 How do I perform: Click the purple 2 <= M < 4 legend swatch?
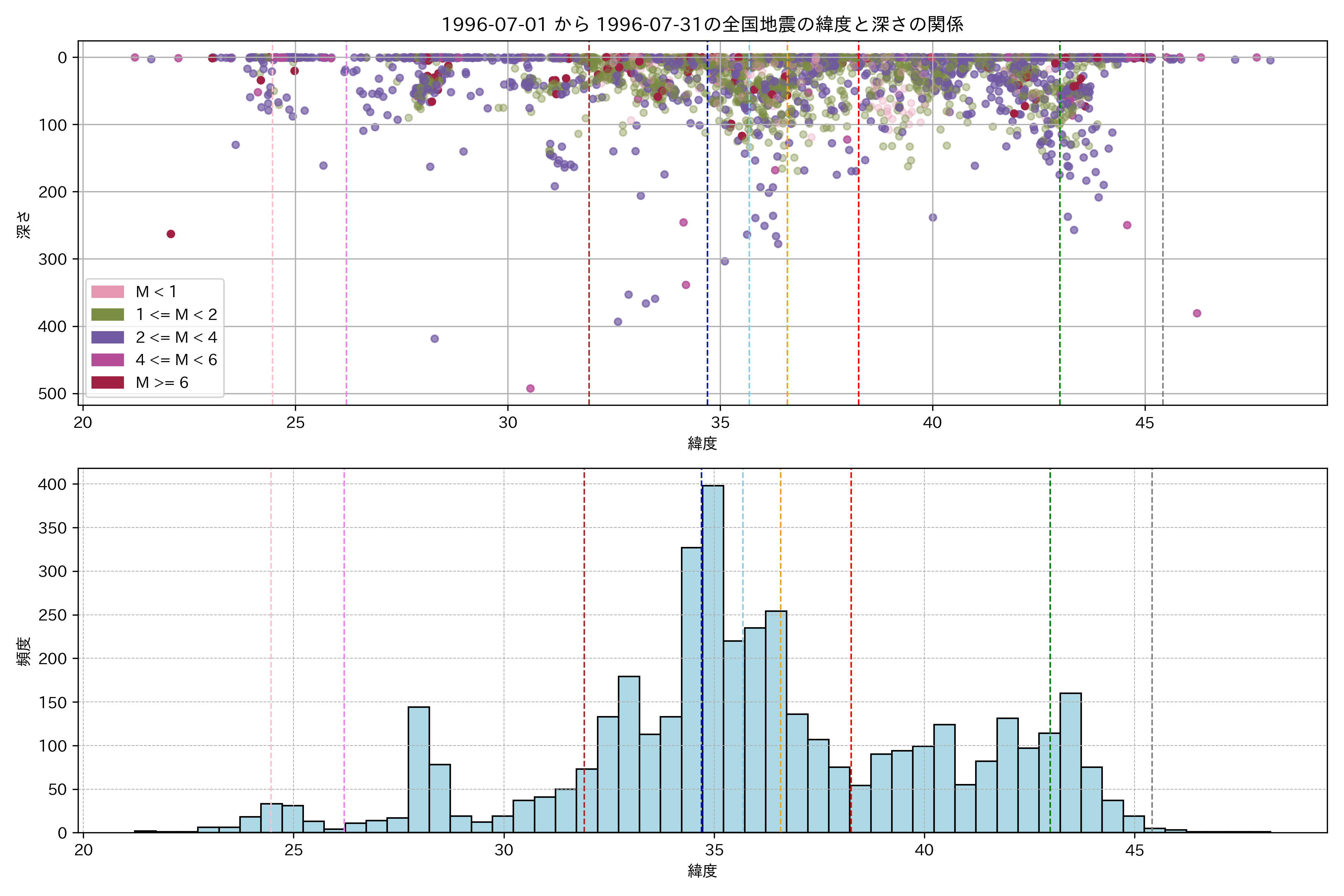coord(108,337)
